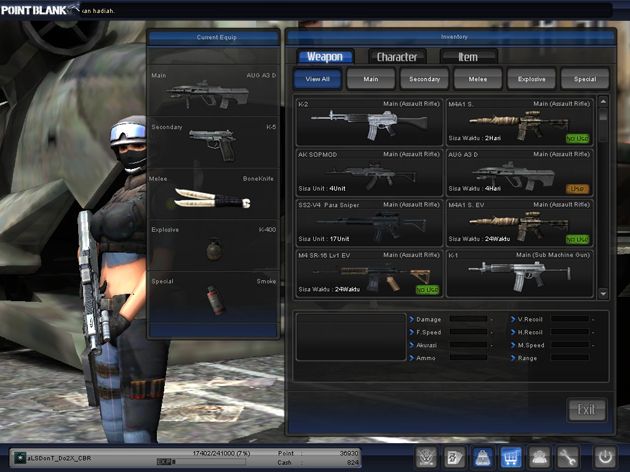This screenshot has height=472, width=630.
Task: Select the Smoke special slot
Action: [213, 297]
